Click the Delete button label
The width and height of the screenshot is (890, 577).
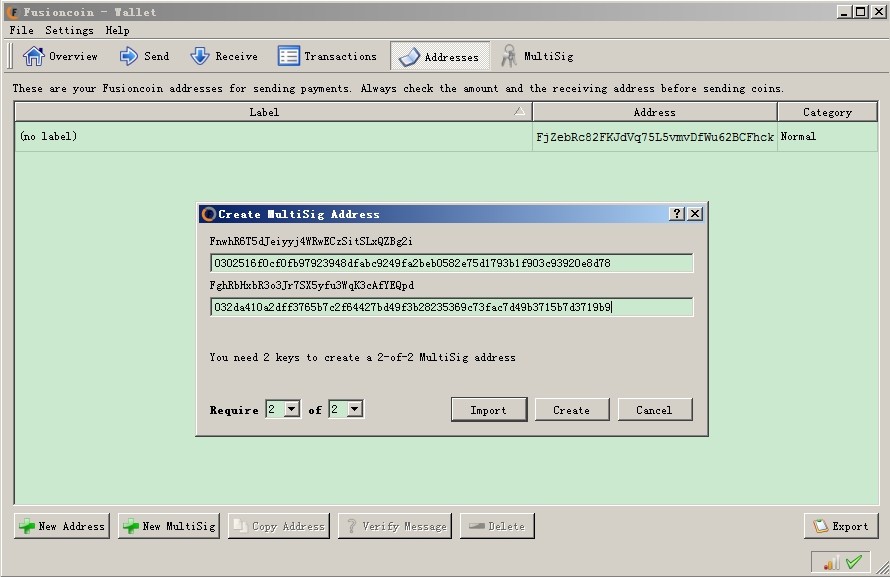[506, 527]
